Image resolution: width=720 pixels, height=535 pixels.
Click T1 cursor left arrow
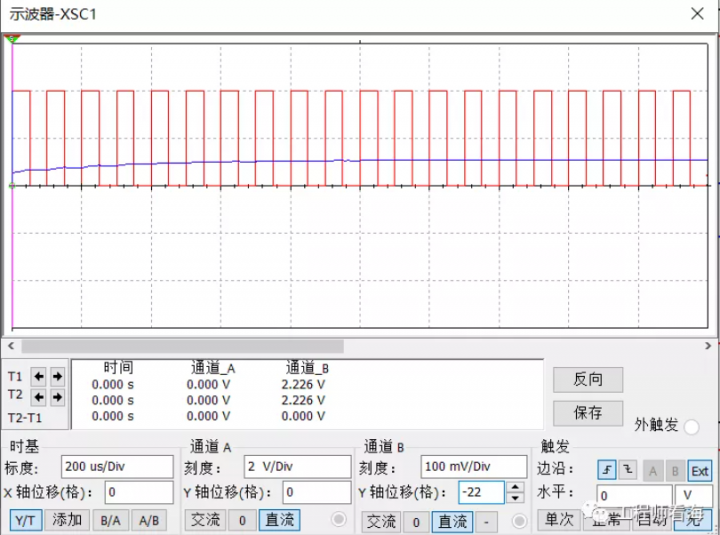[x=39, y=377]
